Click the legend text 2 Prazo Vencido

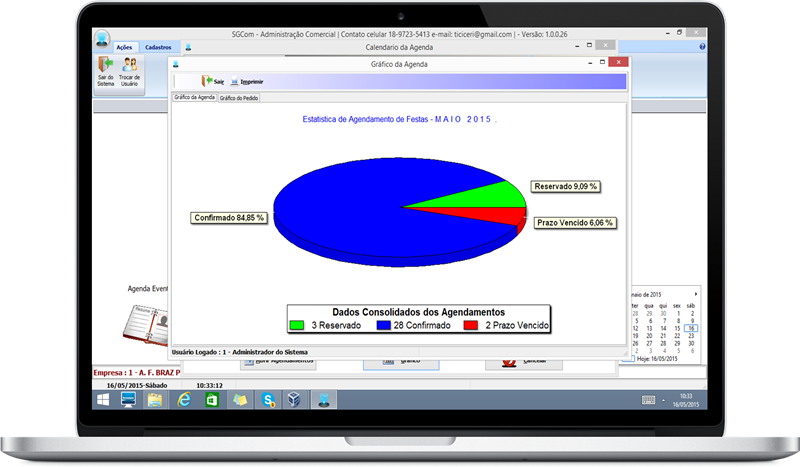[517, 325]
